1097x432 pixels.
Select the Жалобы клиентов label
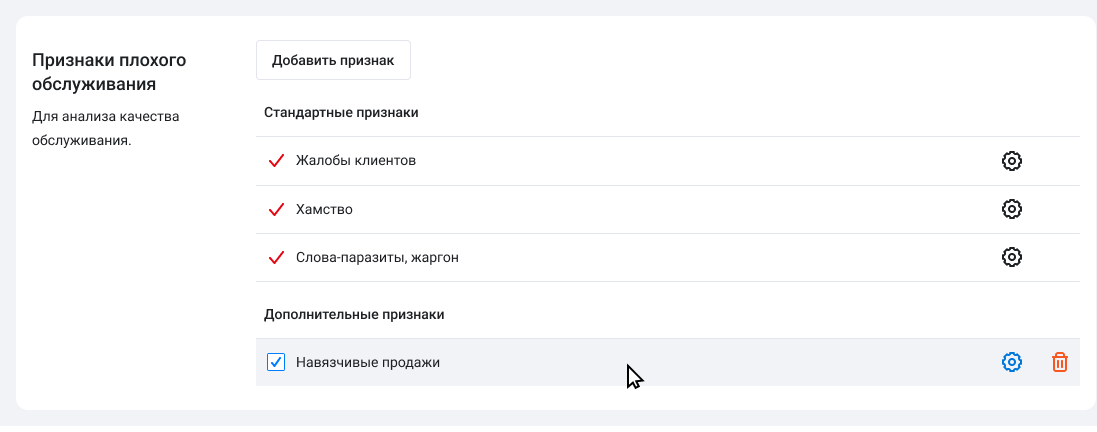click(355, 161)
